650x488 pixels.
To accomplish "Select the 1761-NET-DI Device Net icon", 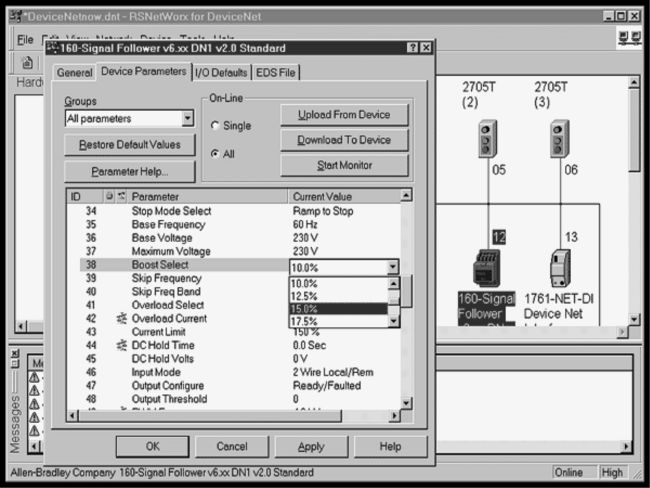I will coord(560,268).
